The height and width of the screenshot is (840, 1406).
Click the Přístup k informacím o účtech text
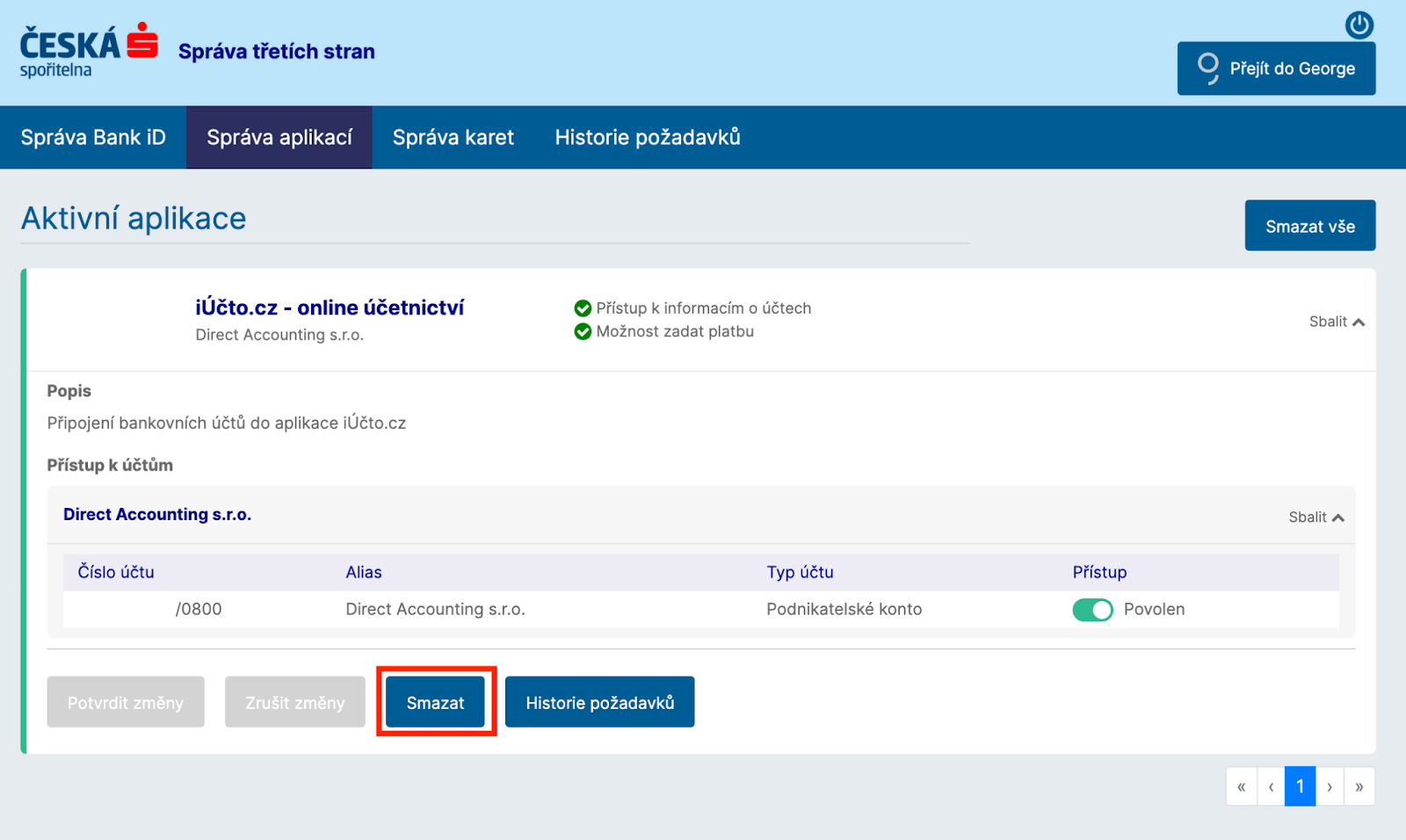click(x=704, y=308)
